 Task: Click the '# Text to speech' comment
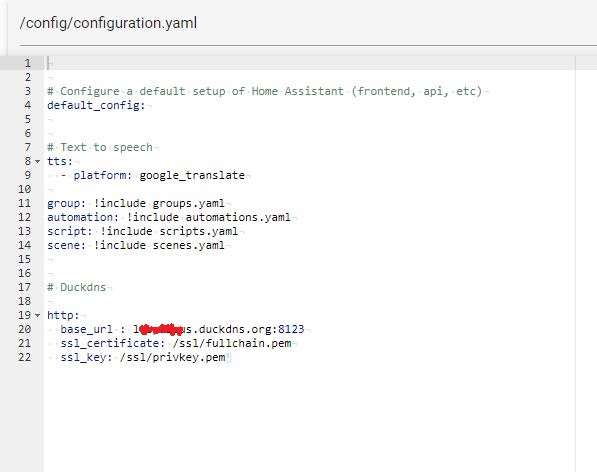[x=100, y=147]
